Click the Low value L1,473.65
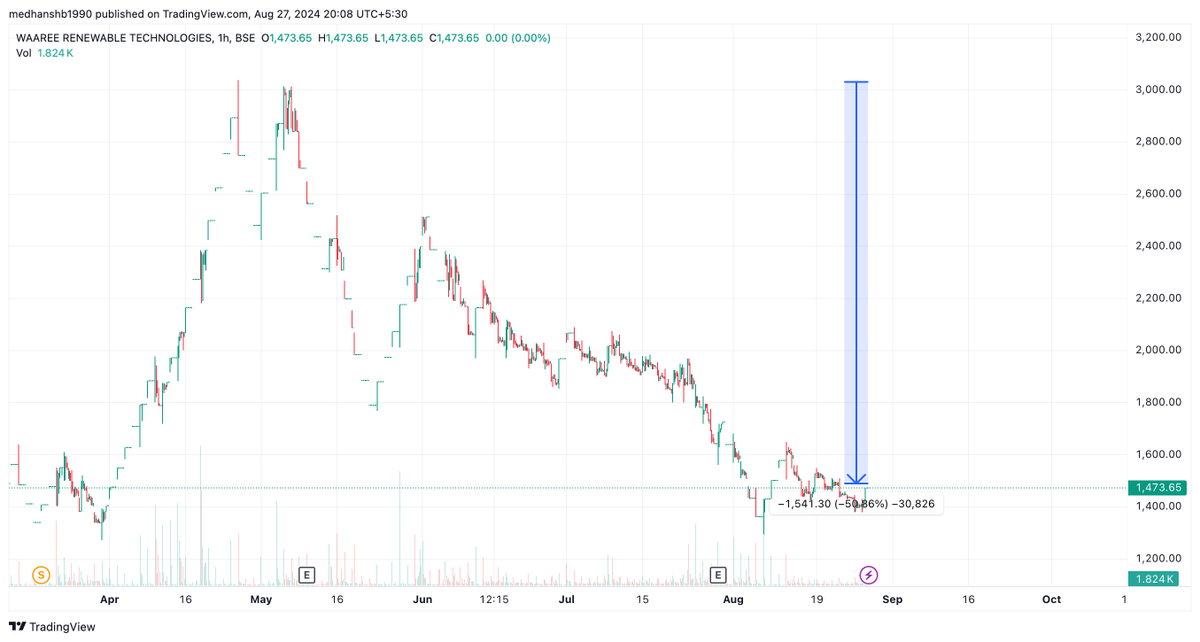Viewport: 1200px width, 642px height. point(399,38)
